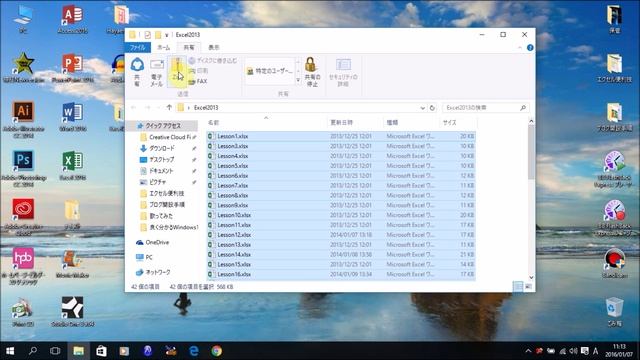Open Quick Access toolbar customize dropdown

(x=167, y=35)
